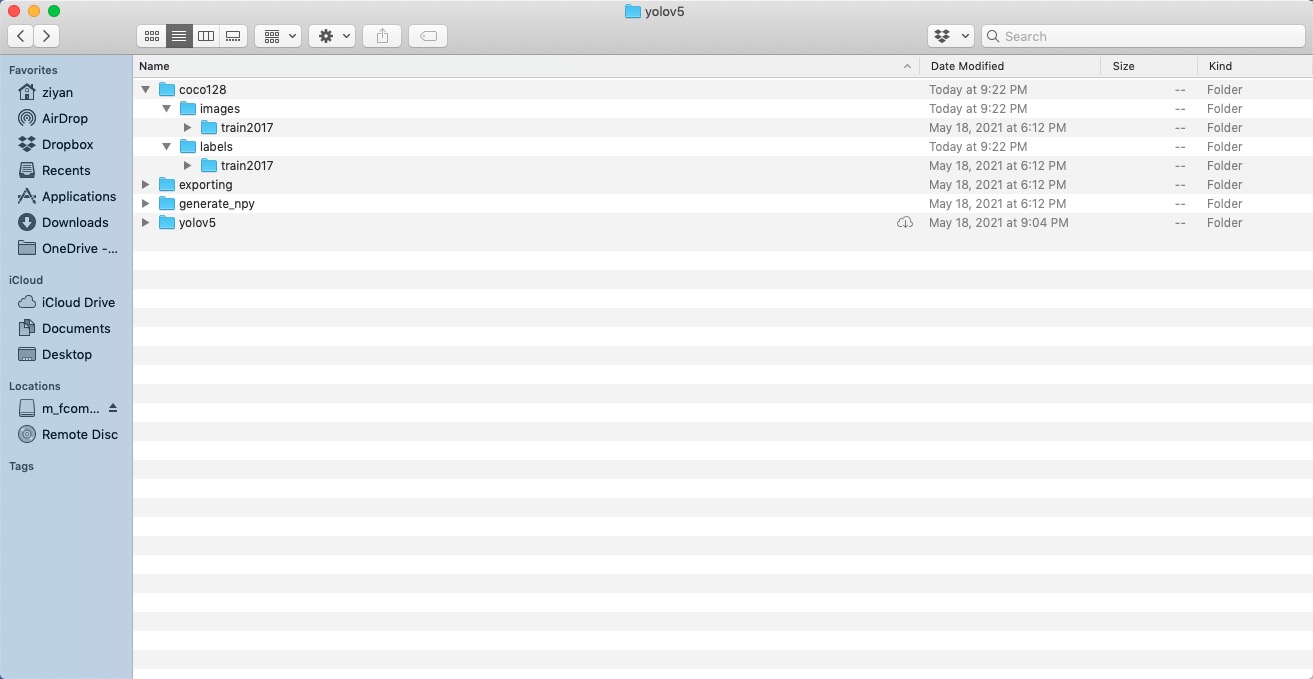Click the Edit Tags toolbar icon

(428, 36)
